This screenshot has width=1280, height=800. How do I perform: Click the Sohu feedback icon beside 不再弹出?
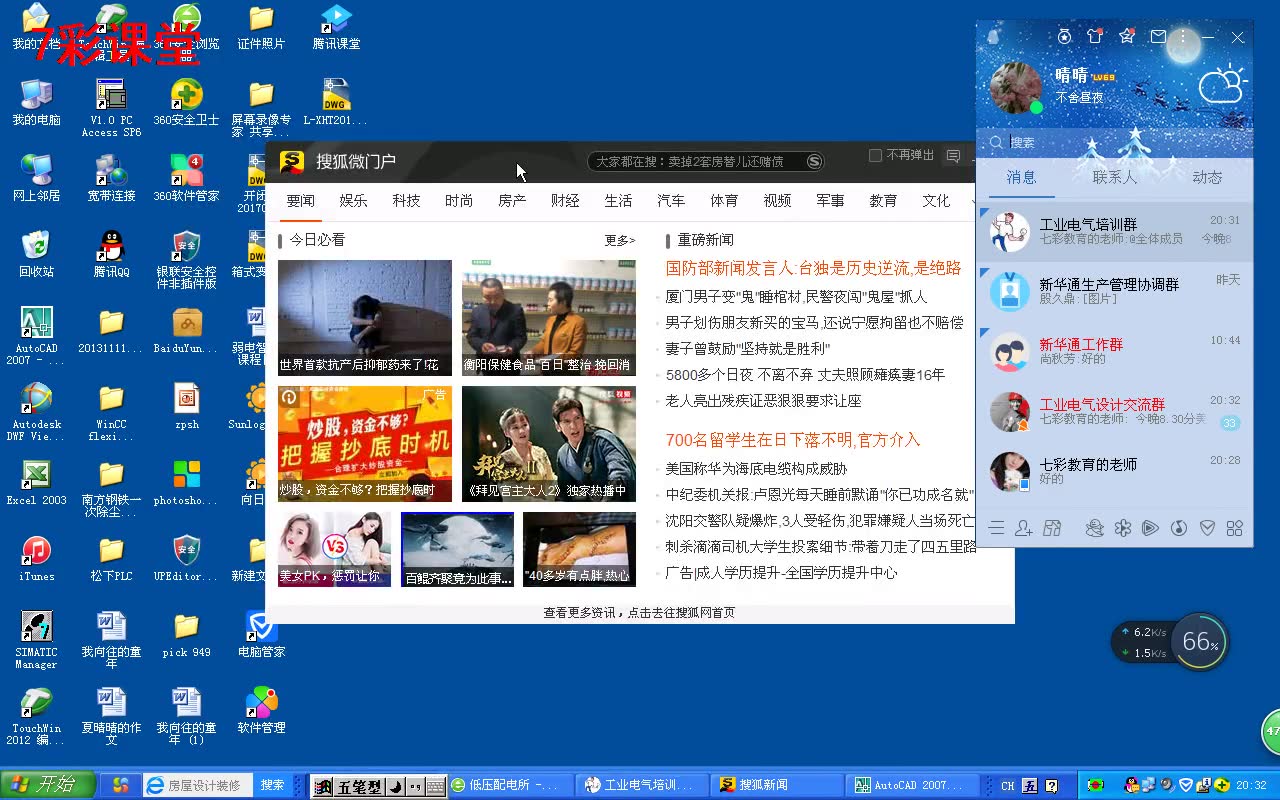pos(953,156)
